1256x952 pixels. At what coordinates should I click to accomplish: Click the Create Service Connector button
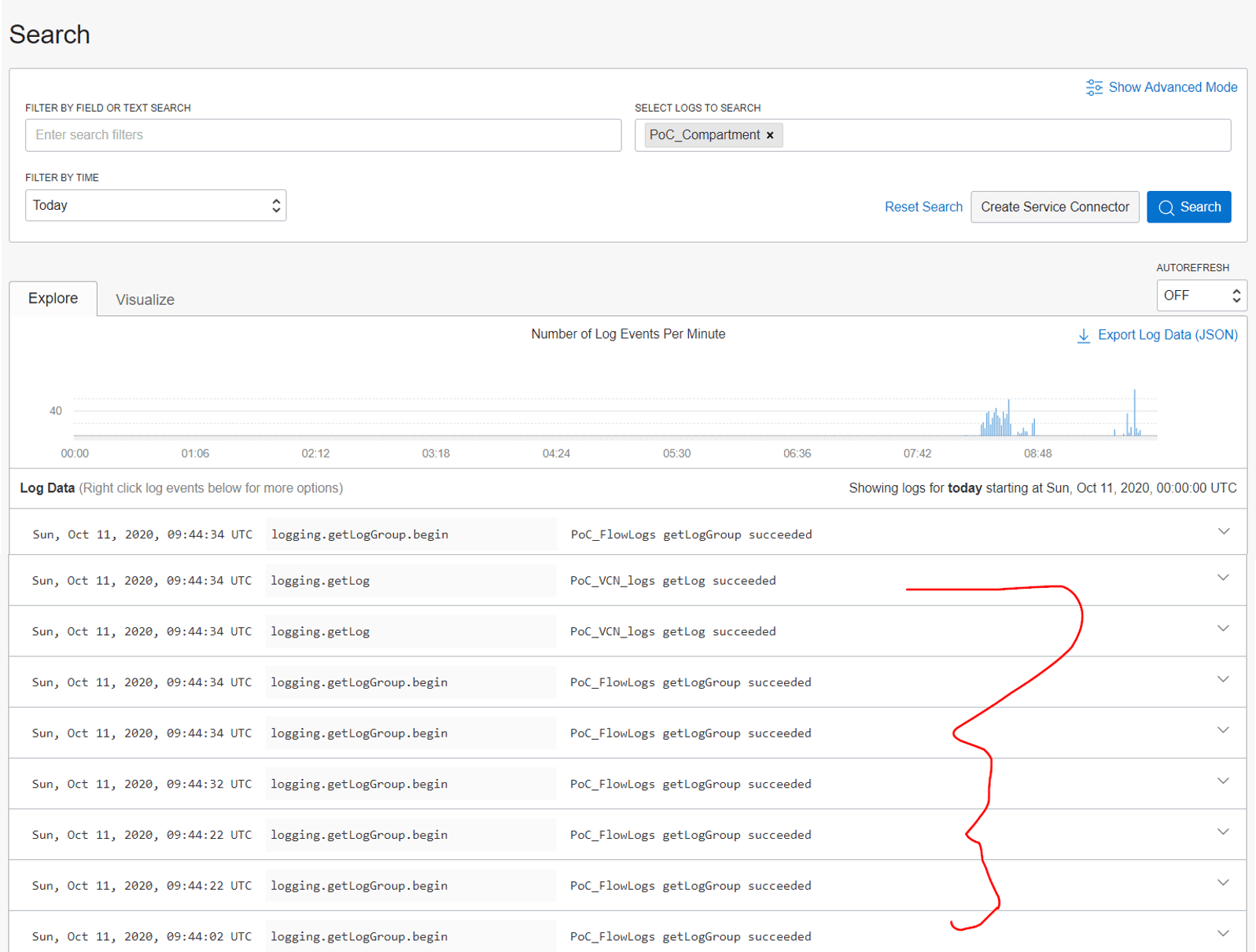(x=1055, y=207)
